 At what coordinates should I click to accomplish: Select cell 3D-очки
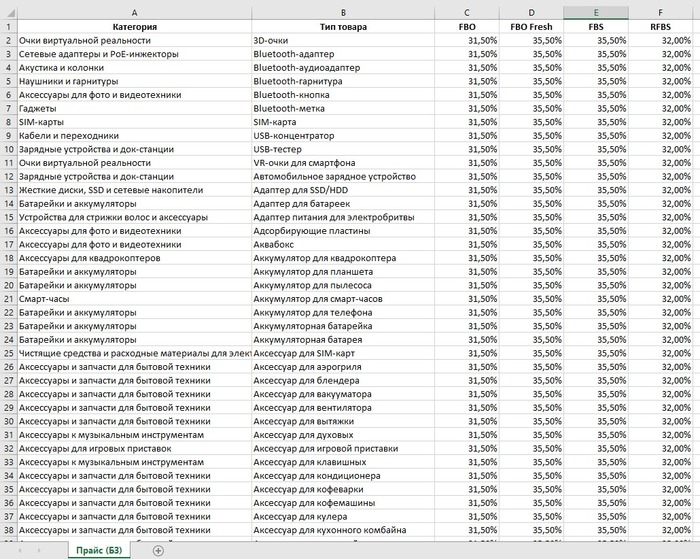pyautogui.click(x=343, y=41)
